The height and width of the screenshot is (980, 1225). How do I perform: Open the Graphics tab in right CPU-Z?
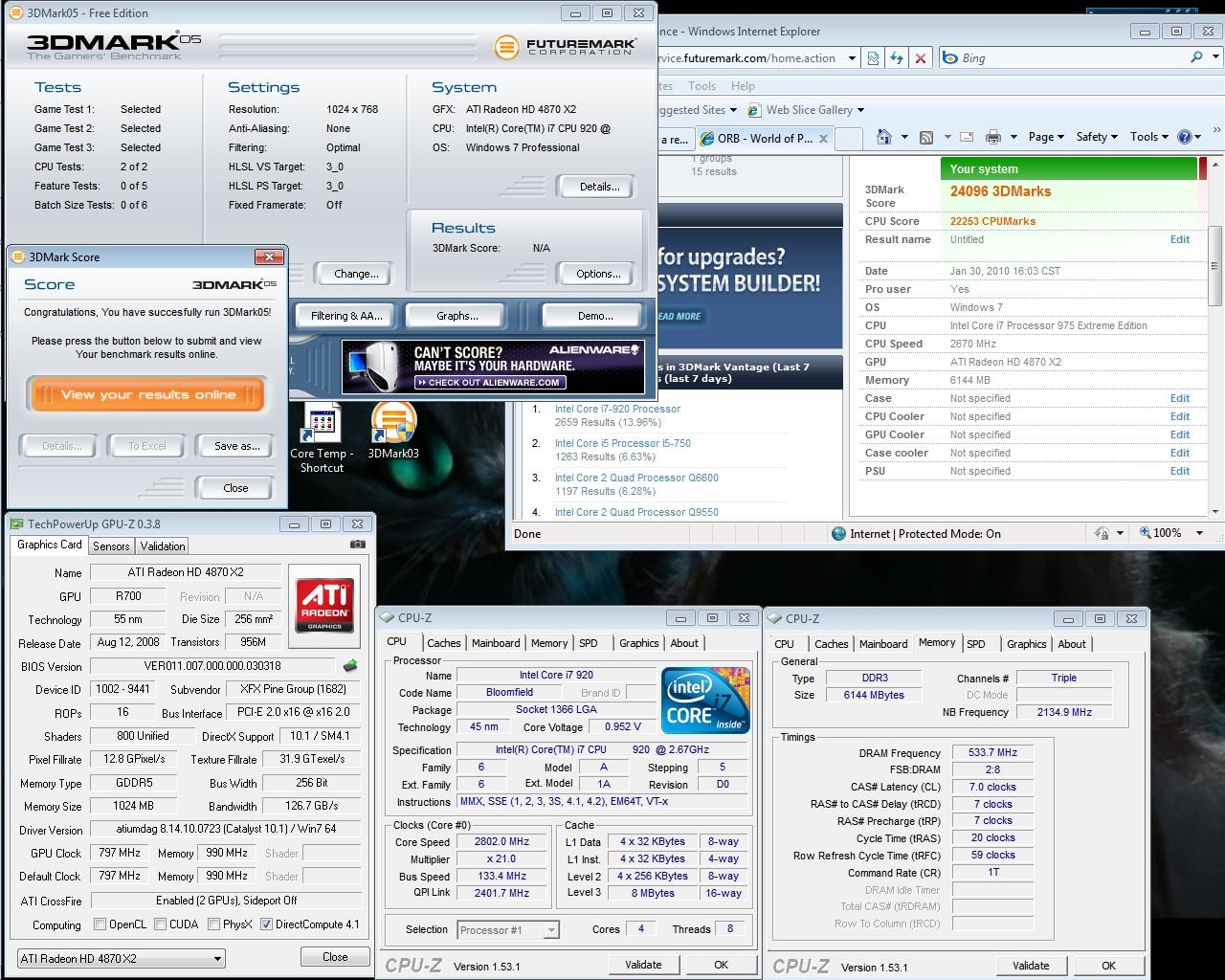coord(1026,644)
